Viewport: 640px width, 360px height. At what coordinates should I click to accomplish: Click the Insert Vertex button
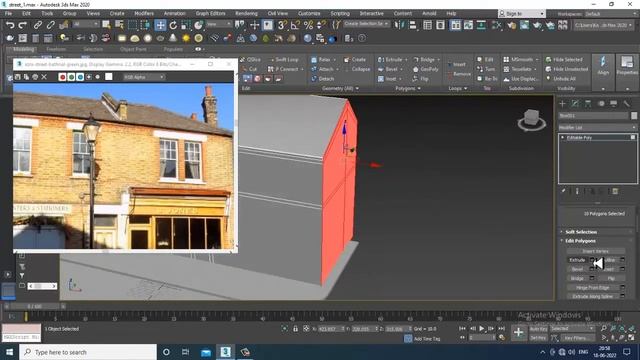coord(595,251)
